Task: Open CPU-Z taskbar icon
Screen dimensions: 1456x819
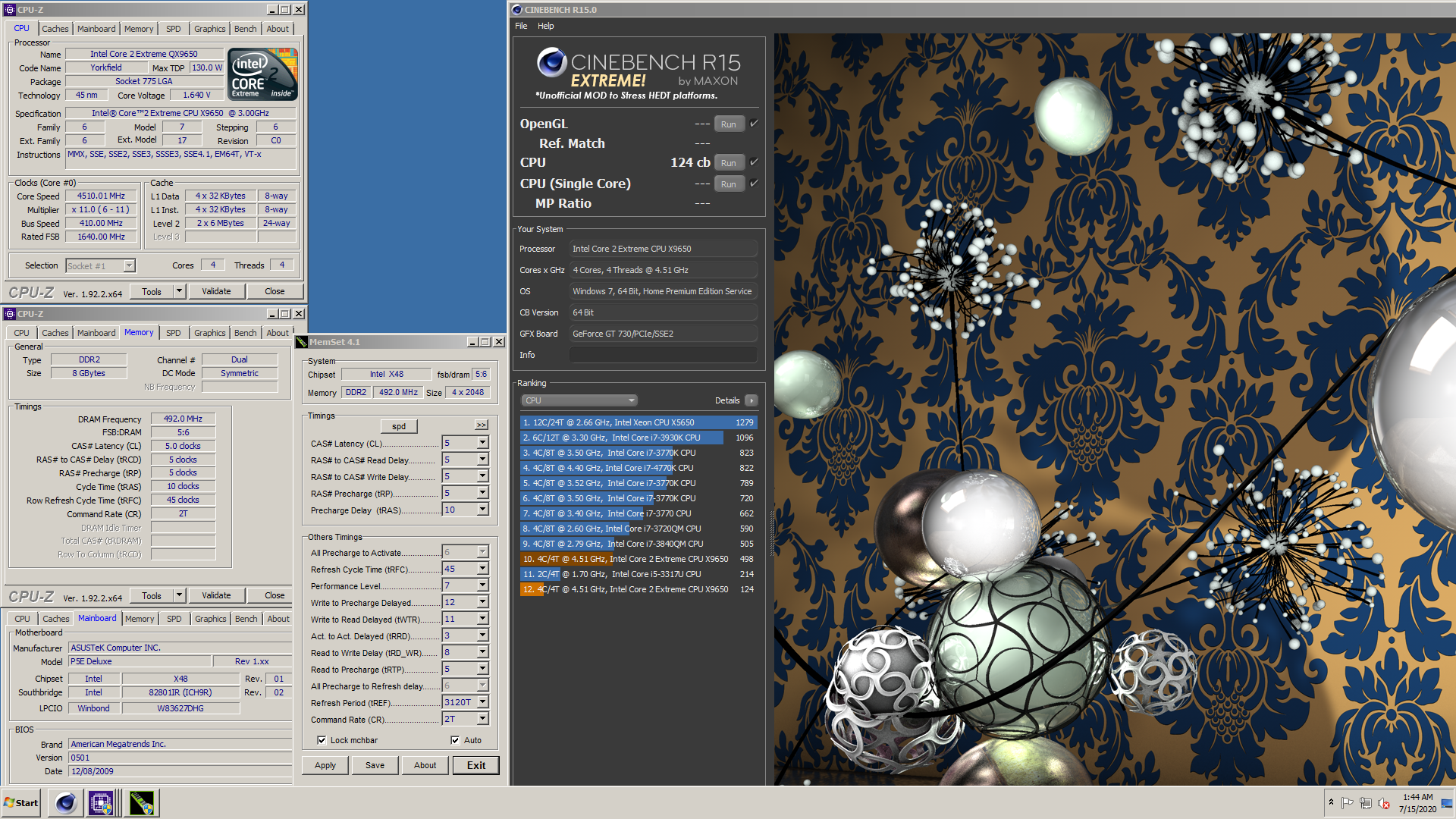Action: pyautogui.click(x=101, y=802)
